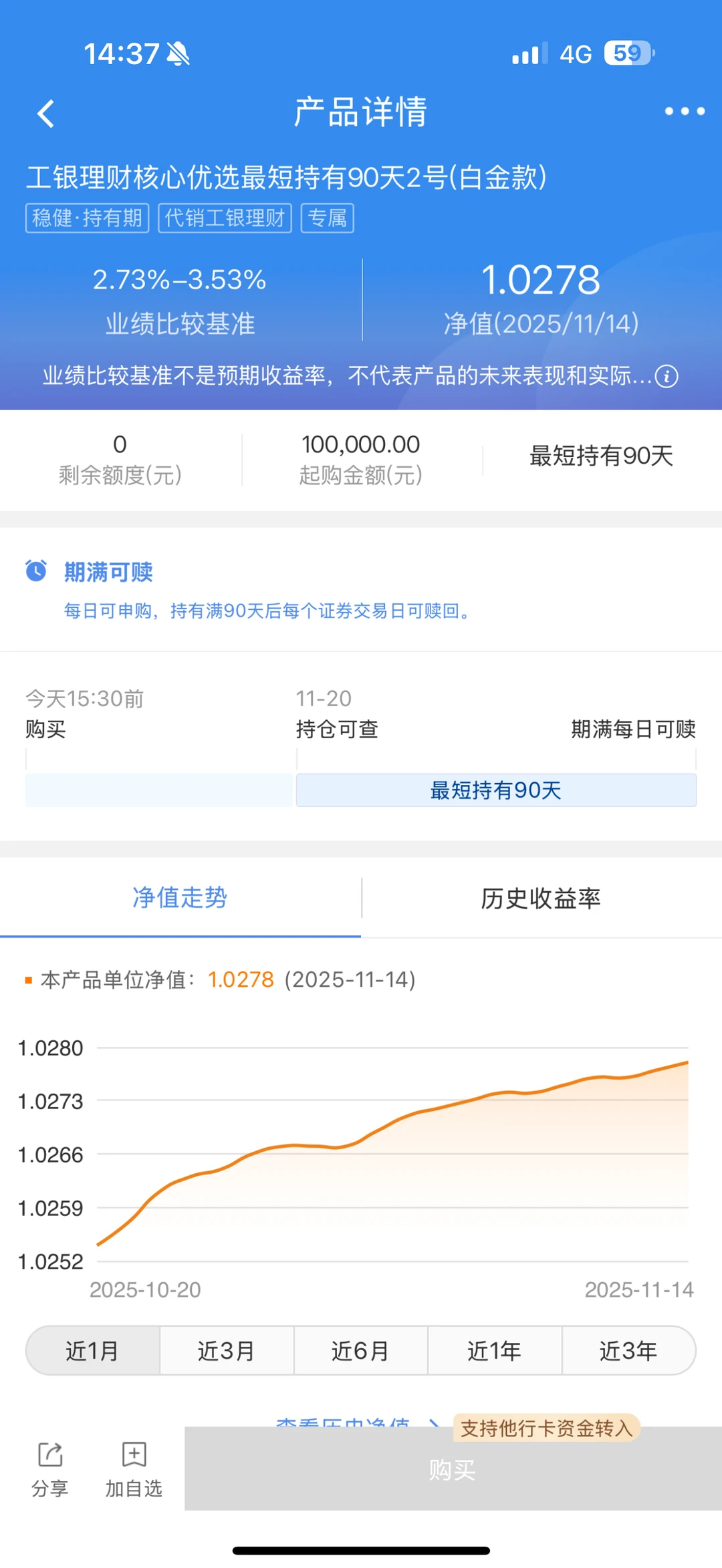The width and height of the screenshot is (722, 1568).
Task: Tap the 最短持有90天 text in info row
Action: (x=601, y=456)
